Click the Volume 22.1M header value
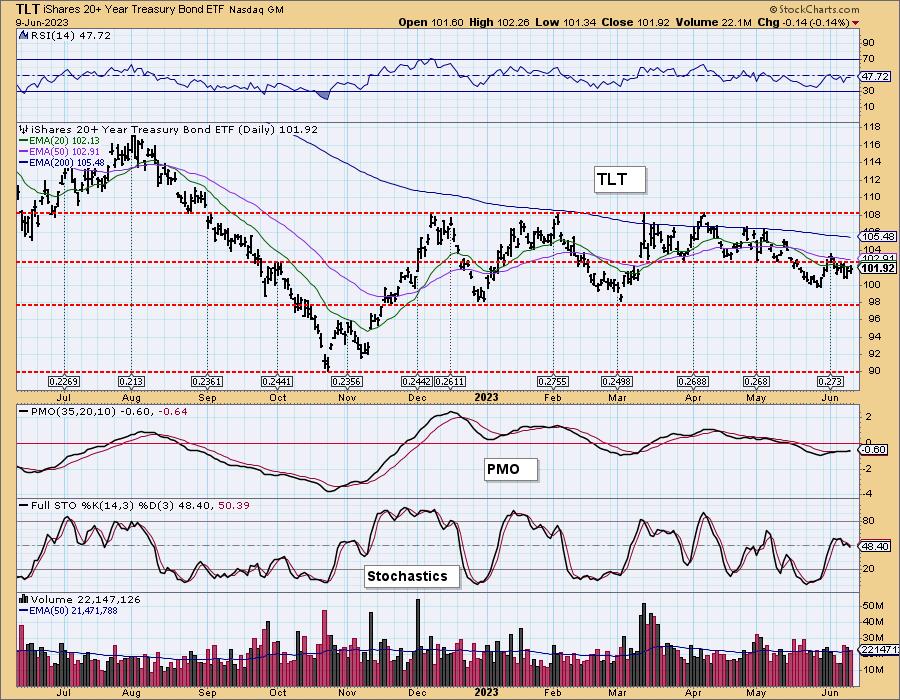Image resolution: width=900 pixels, height=700 pixels. pos(714,22)
